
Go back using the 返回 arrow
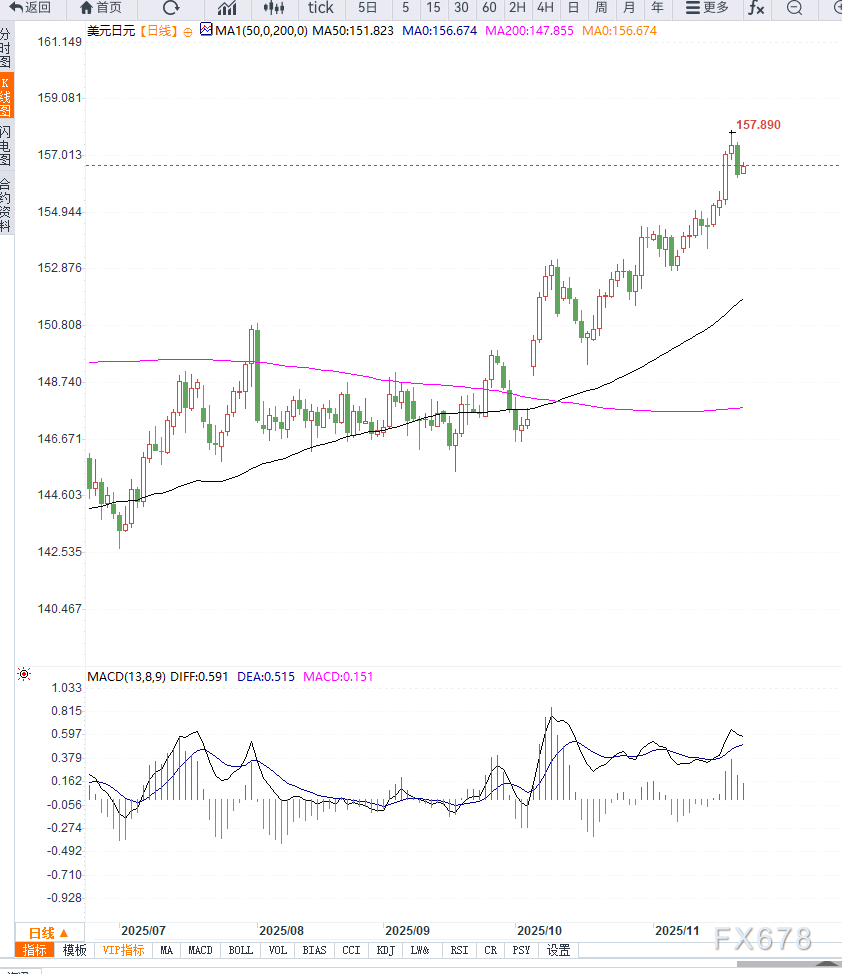click(30, 8)
